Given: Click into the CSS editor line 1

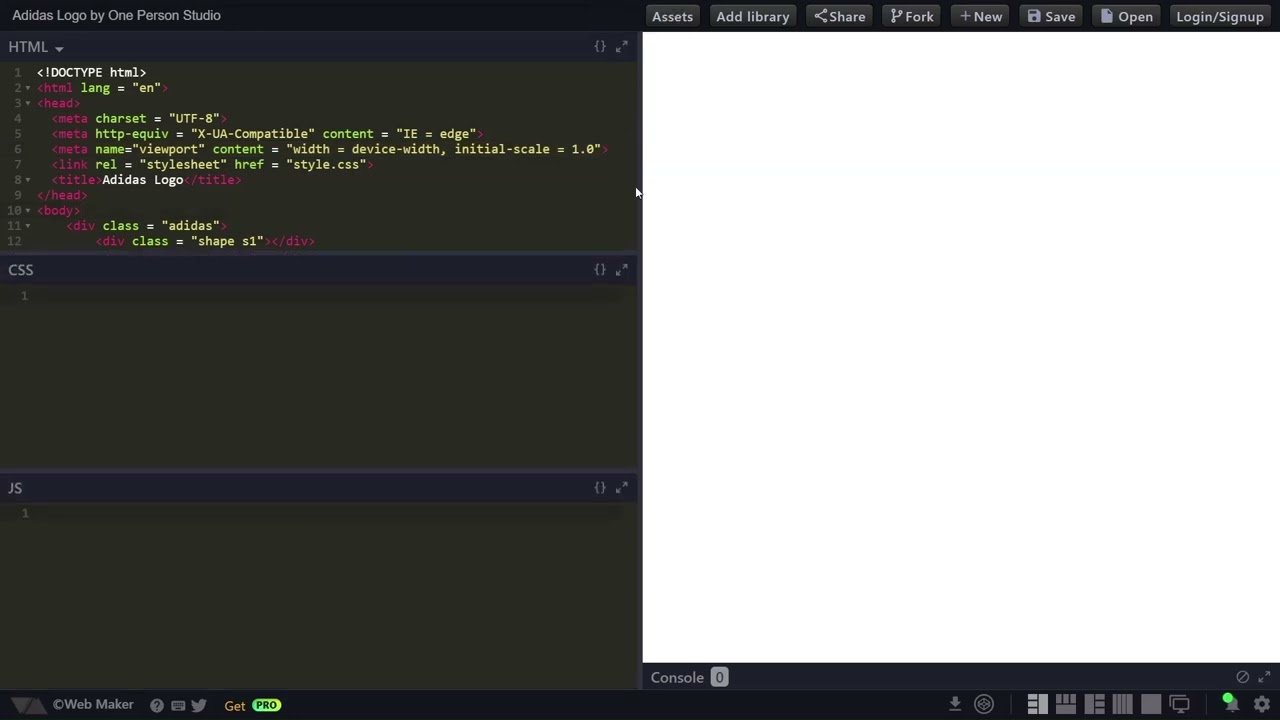Looking at the screenshot, I should click(330, 296).
